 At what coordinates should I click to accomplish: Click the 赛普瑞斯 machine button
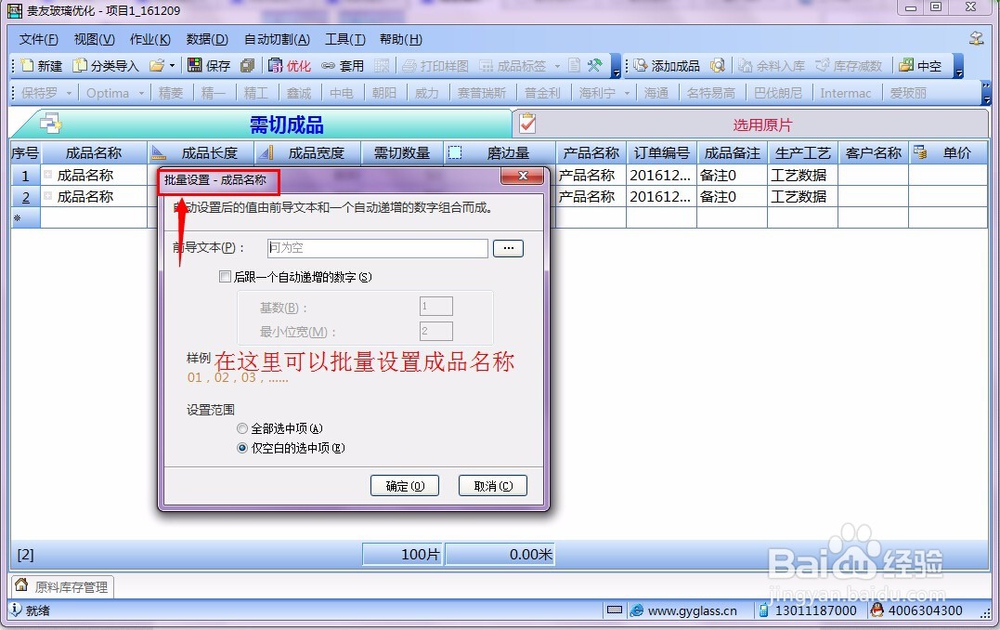click(x=482, y=93)
